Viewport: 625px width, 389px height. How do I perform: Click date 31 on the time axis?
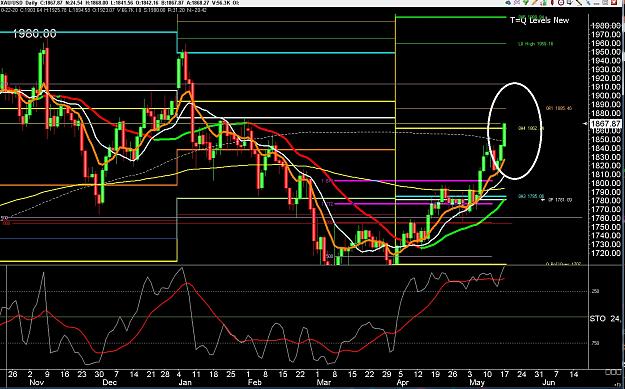(x=539, y=374)
